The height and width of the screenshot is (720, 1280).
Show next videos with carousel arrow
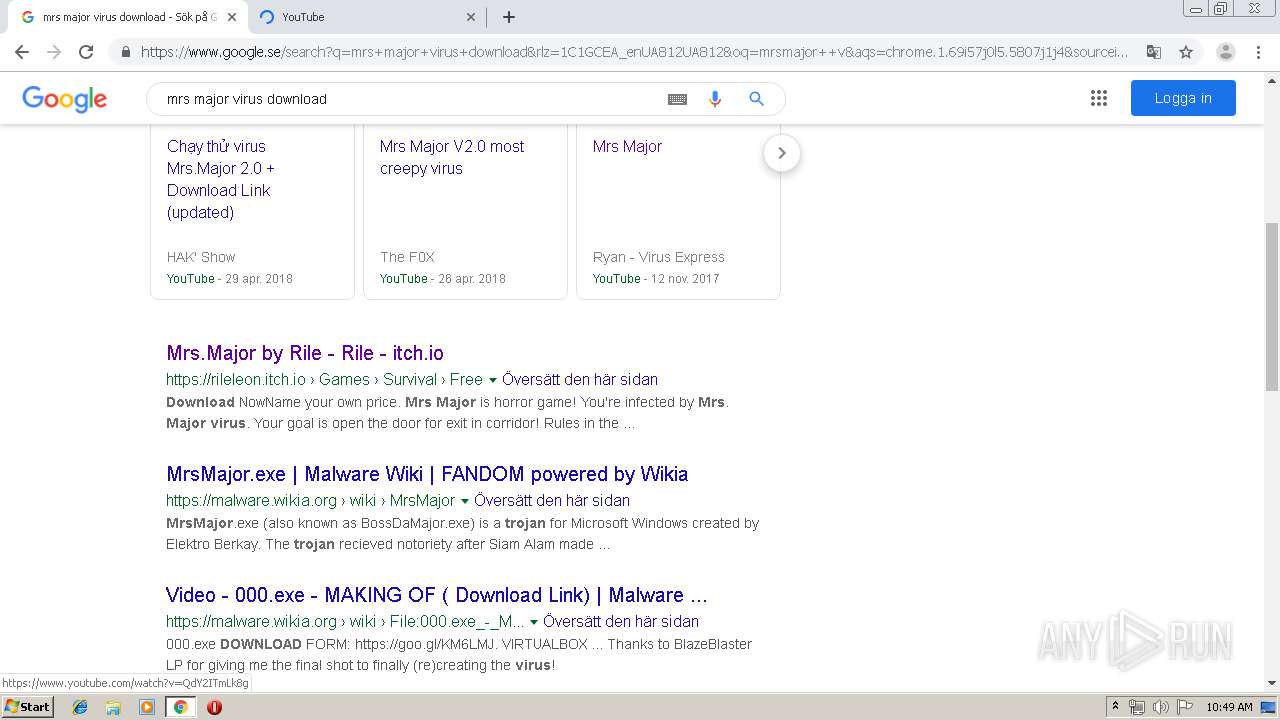coord(782,153)
